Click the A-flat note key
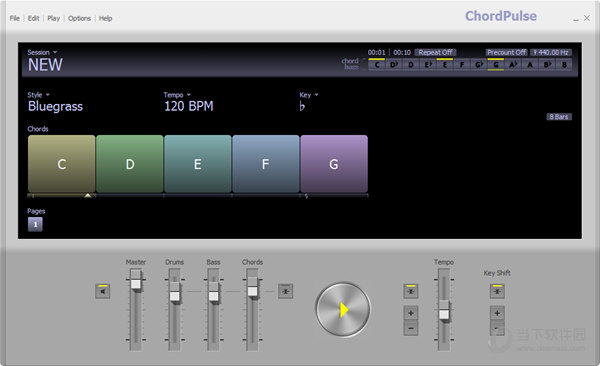This screenshot has height=366, width=600. click(513, 65)
